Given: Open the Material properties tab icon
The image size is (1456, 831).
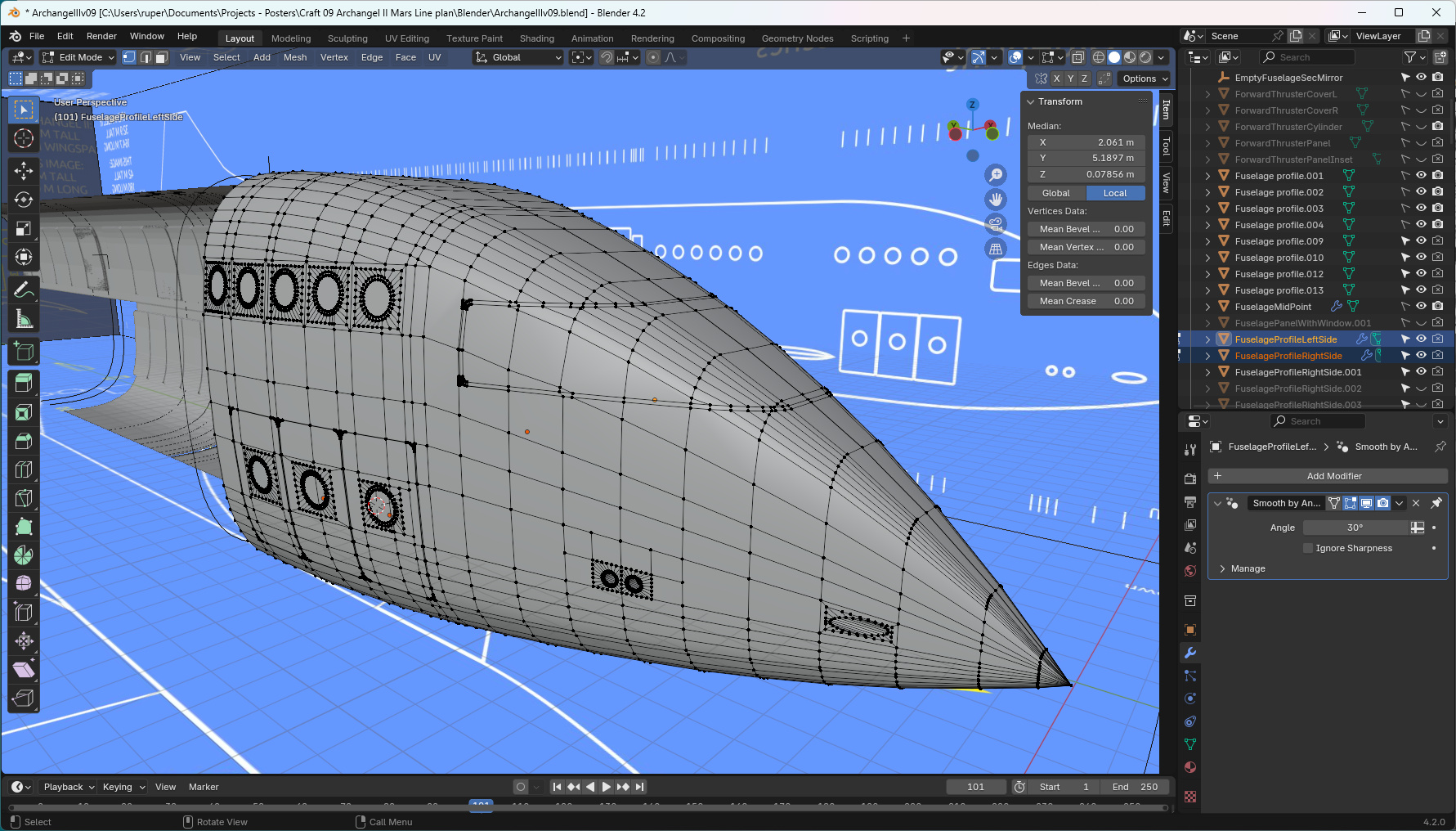Looking at the screenshot, I should tap(1190, 767).
